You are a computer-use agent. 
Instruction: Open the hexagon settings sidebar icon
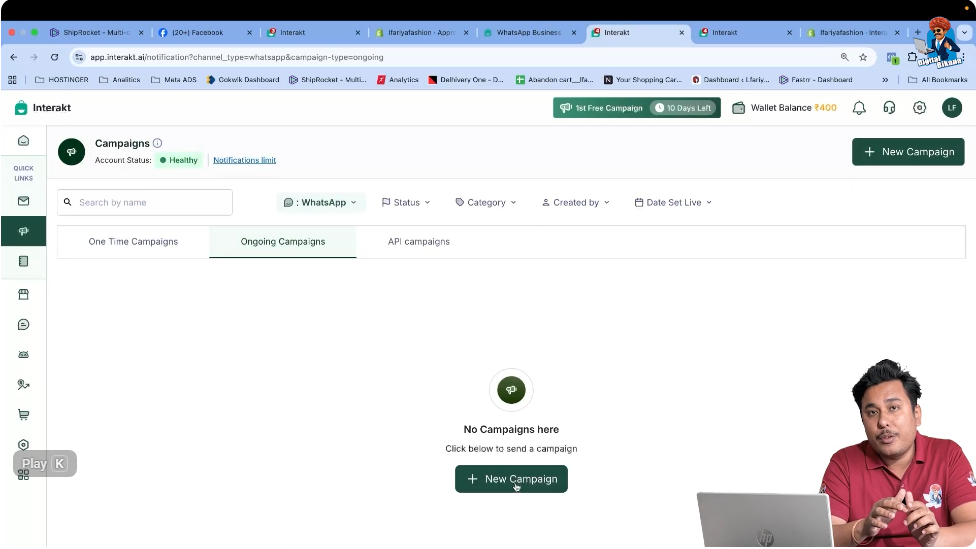pos(23,444)
